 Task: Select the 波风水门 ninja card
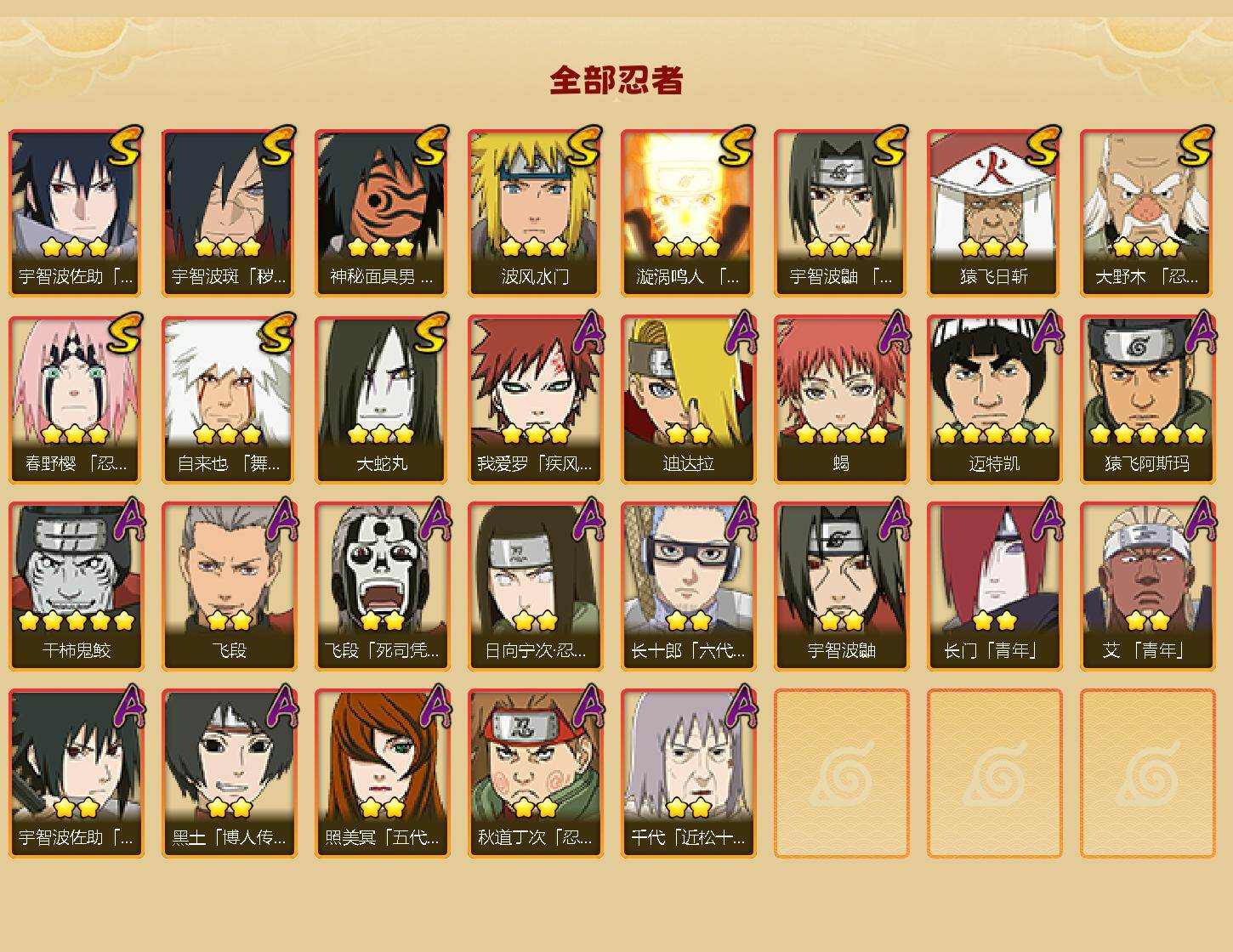[535, 212]
